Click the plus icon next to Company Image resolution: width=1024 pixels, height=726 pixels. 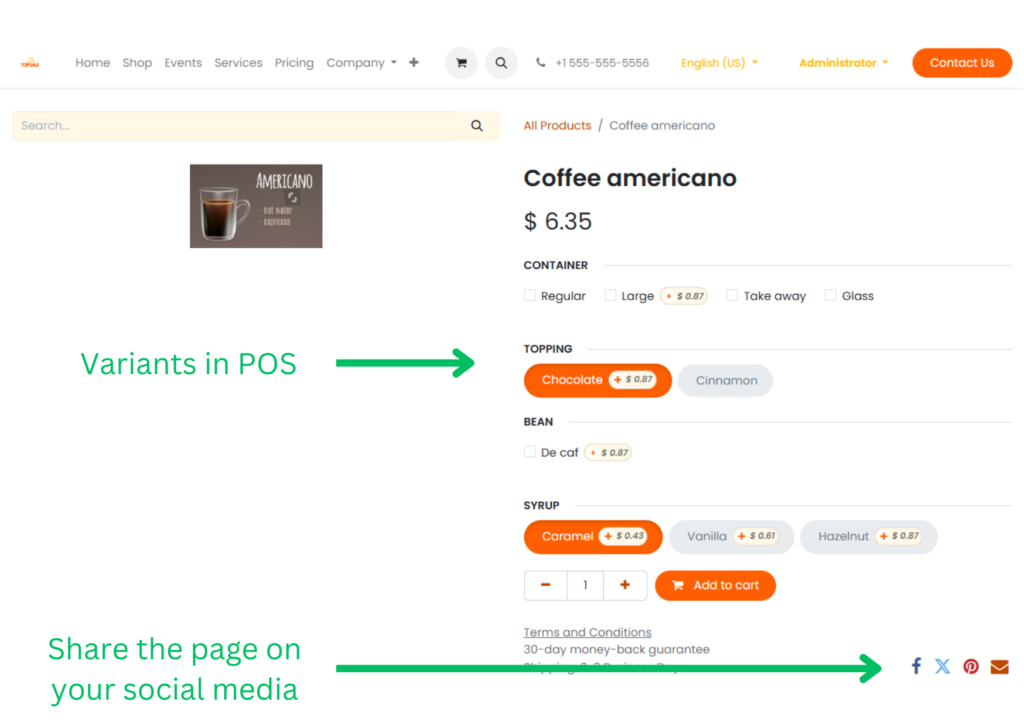coord(414,62)
